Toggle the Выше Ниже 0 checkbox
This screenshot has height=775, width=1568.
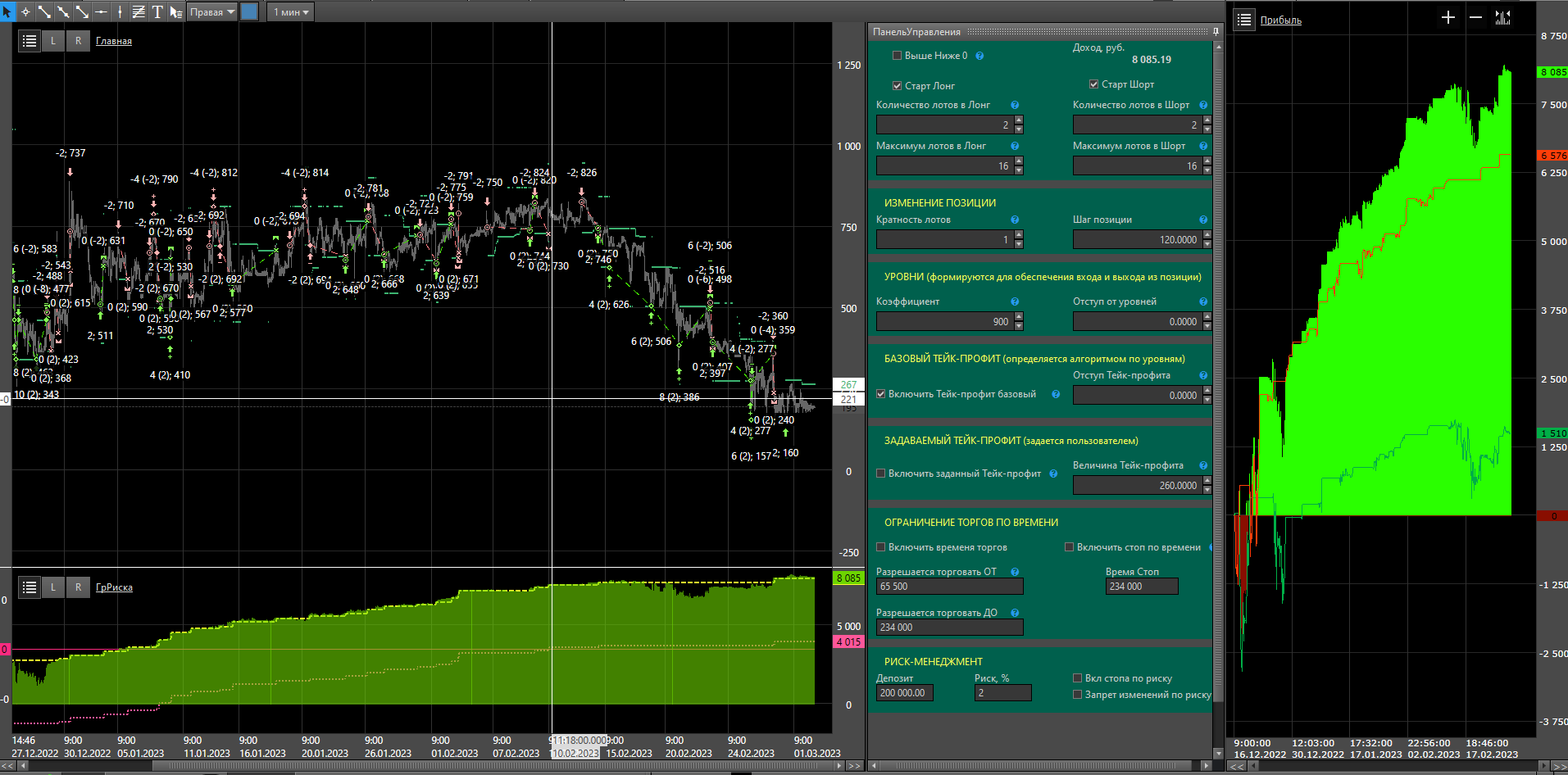click(x=897, y=56)
